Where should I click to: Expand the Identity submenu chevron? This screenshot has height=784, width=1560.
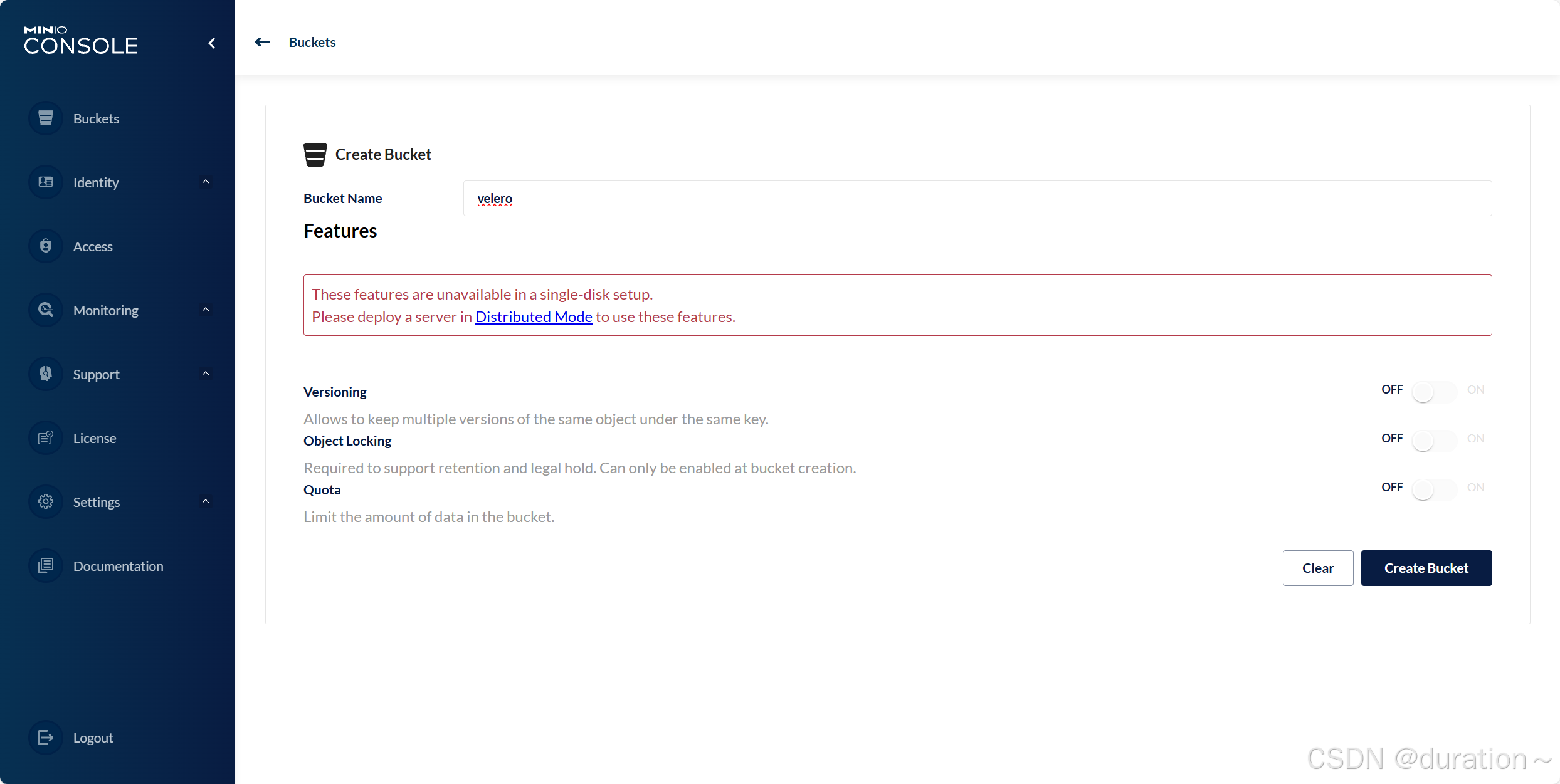click(205, 182)
